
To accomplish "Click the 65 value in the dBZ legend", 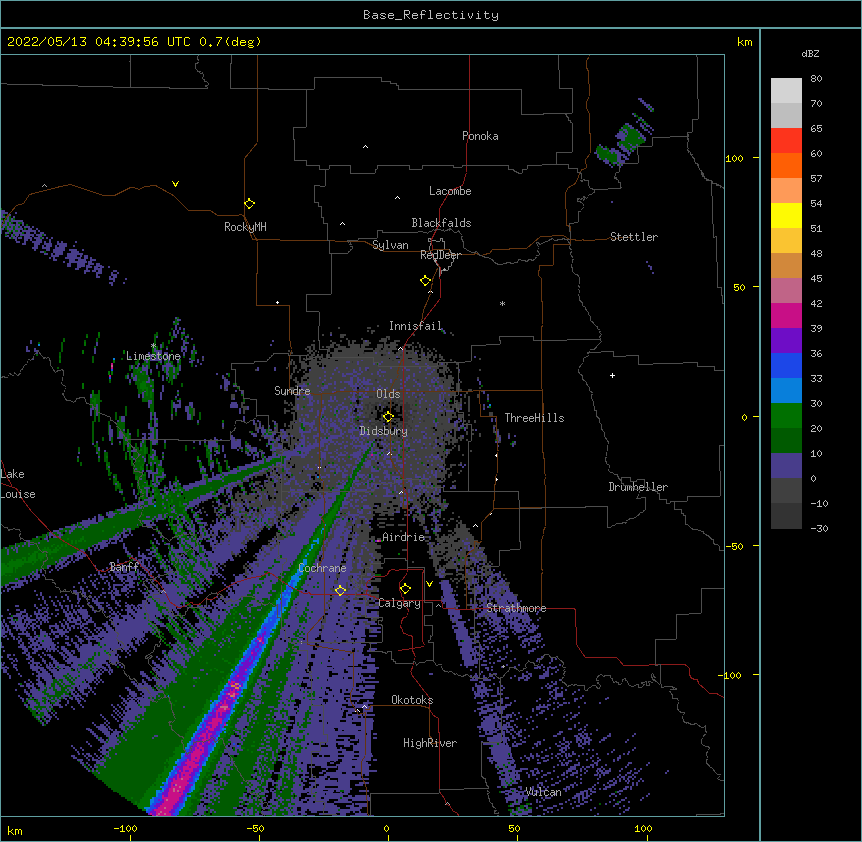I will (x=816, y=128).
